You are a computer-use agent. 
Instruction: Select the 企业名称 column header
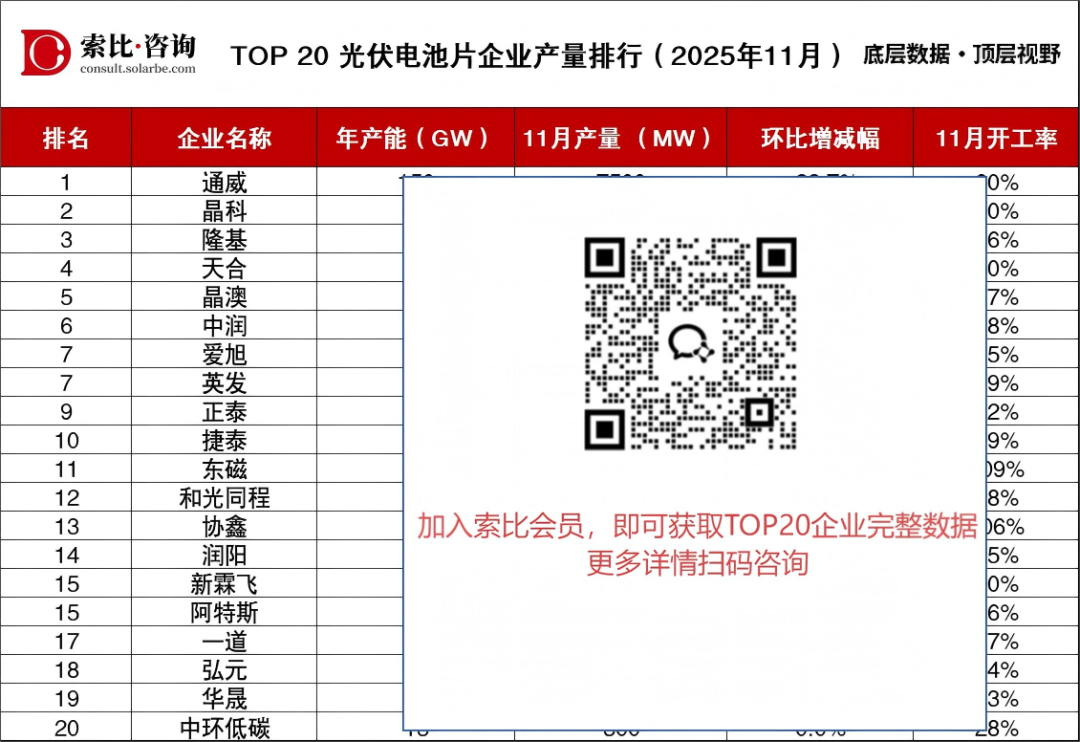(x=224, y=138)
